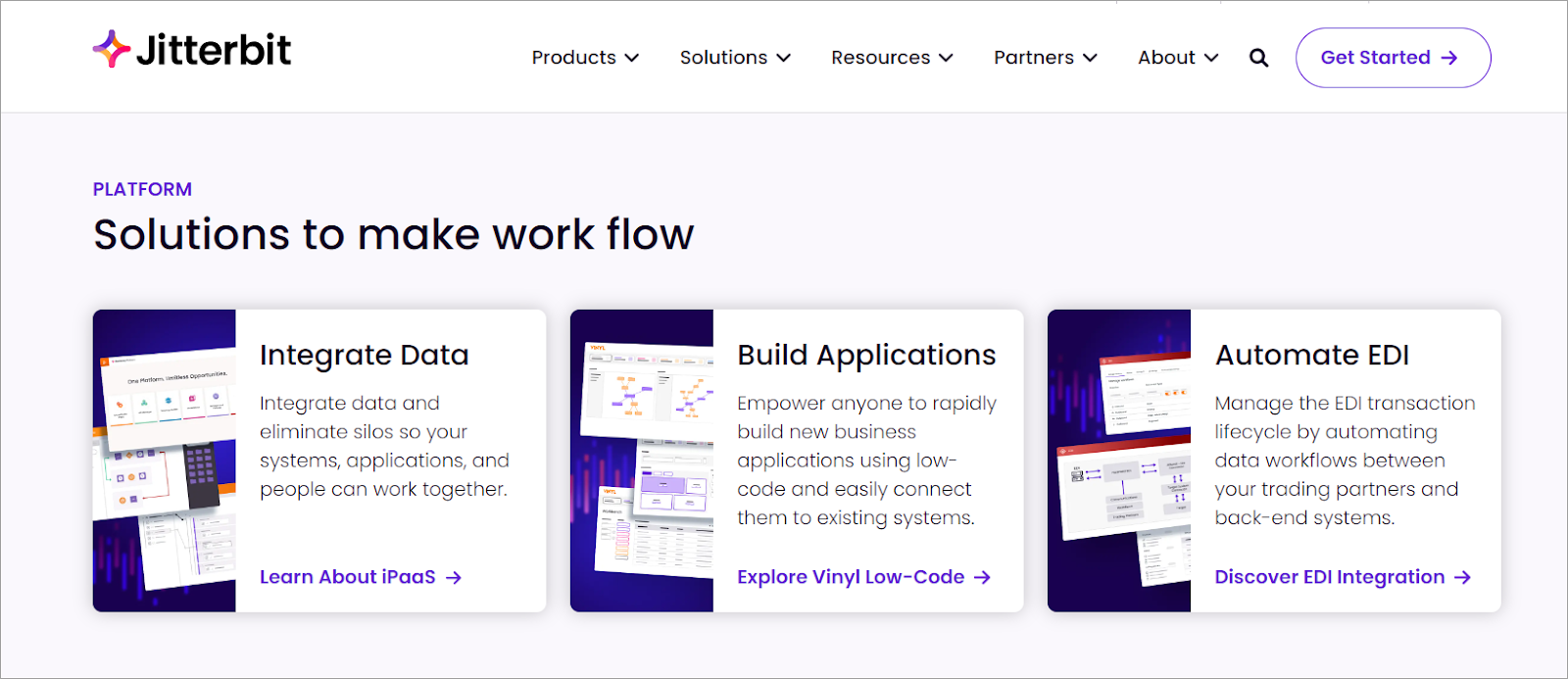This screenshot has width=1568, height=679.
Task: Click the Automate EDI card image
Action: [x=1119, y=461]
